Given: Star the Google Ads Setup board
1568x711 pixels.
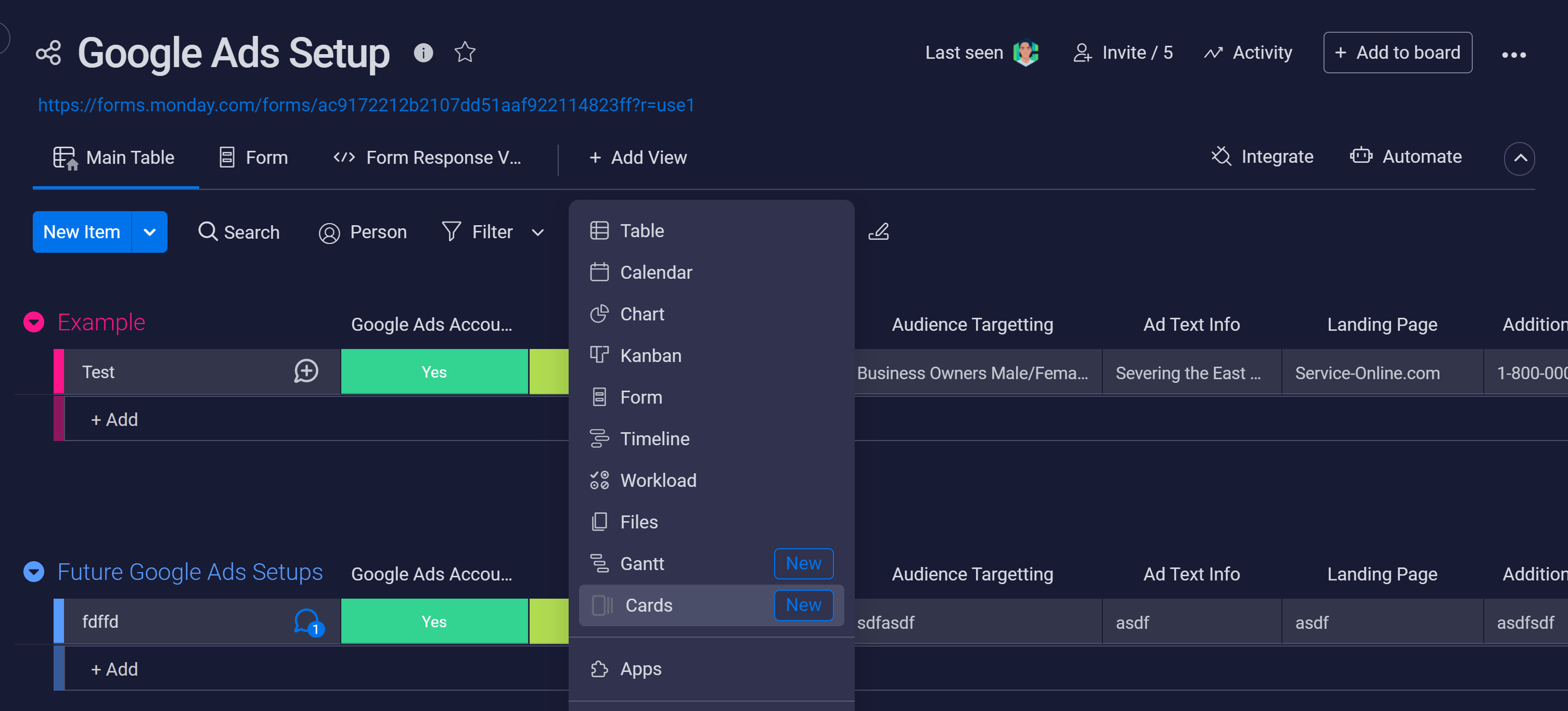Looking at the screenshot, I should 465,53.
